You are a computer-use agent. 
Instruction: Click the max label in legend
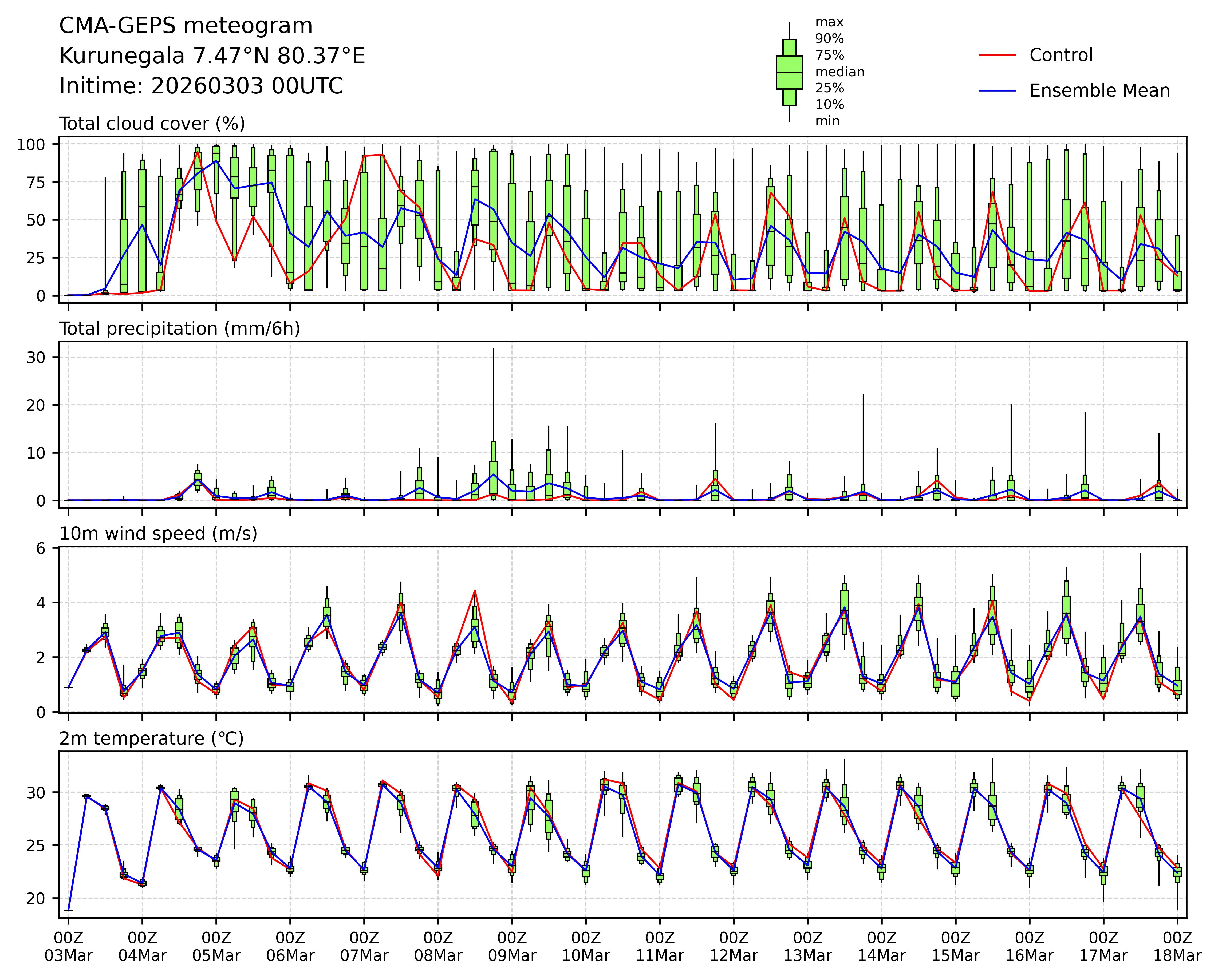[829, 23]
